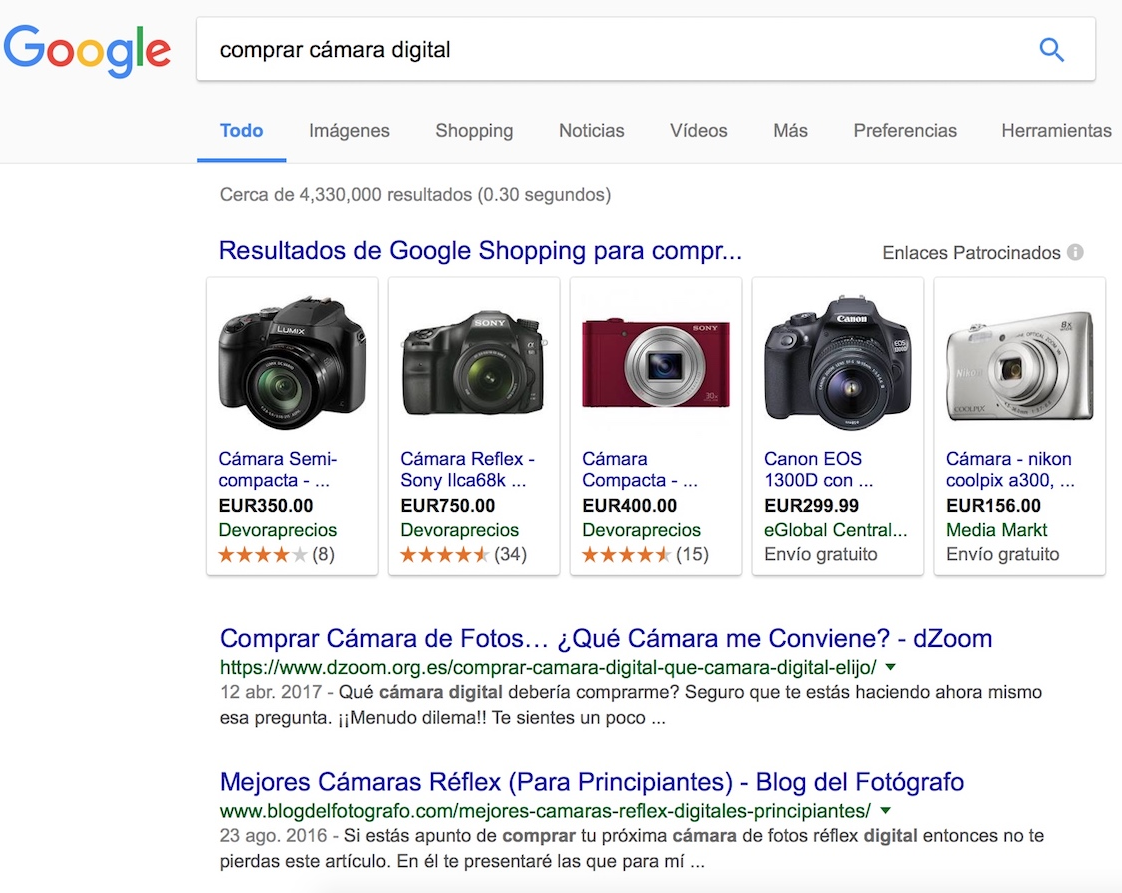
Task: Open the Cámara nikon coolpix a300 link
Action: 1010,469
